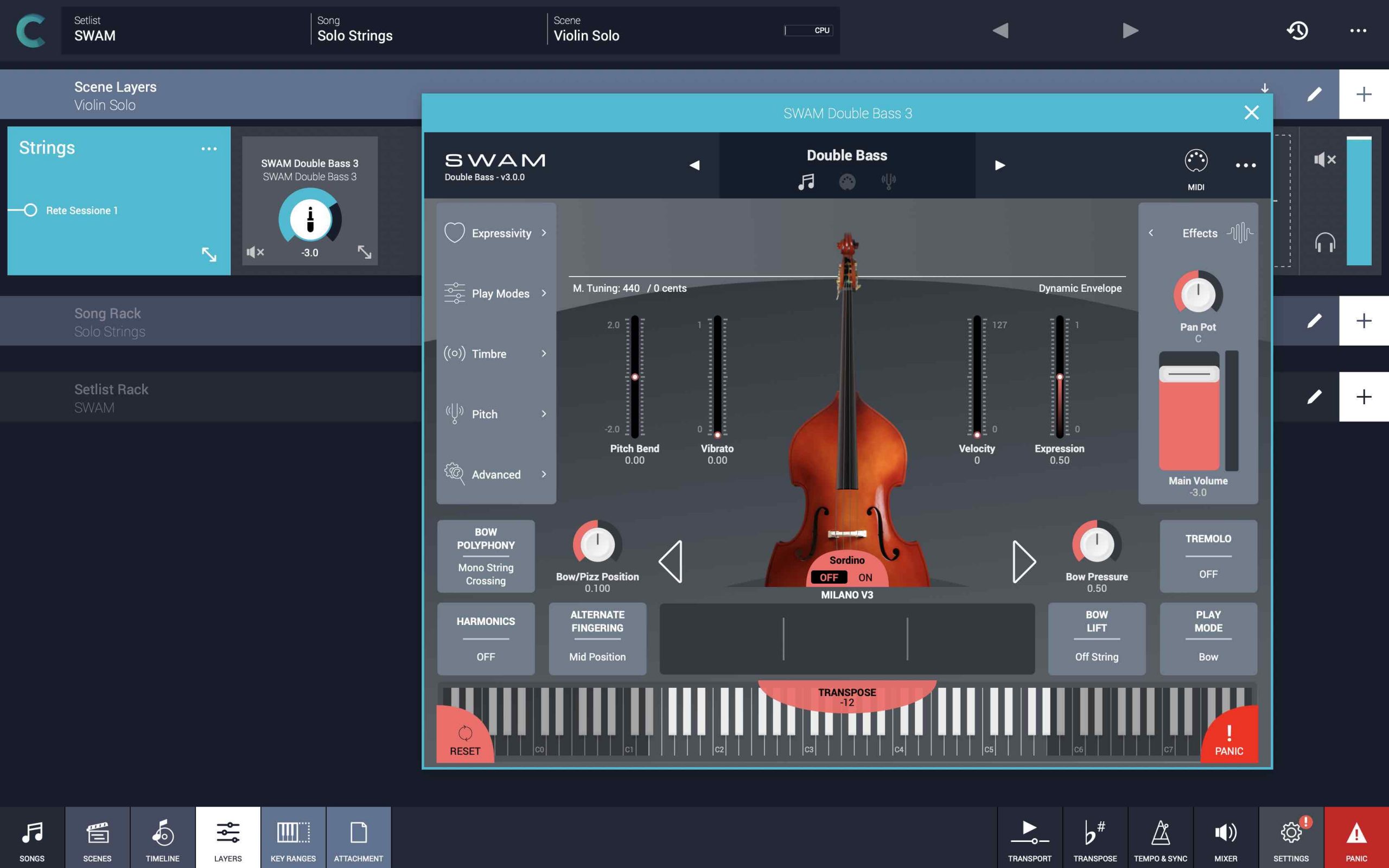Adjust the module volume knob at -3.0
The image size is (1389, 868).
pyautogui.click(x=310, y=219)
